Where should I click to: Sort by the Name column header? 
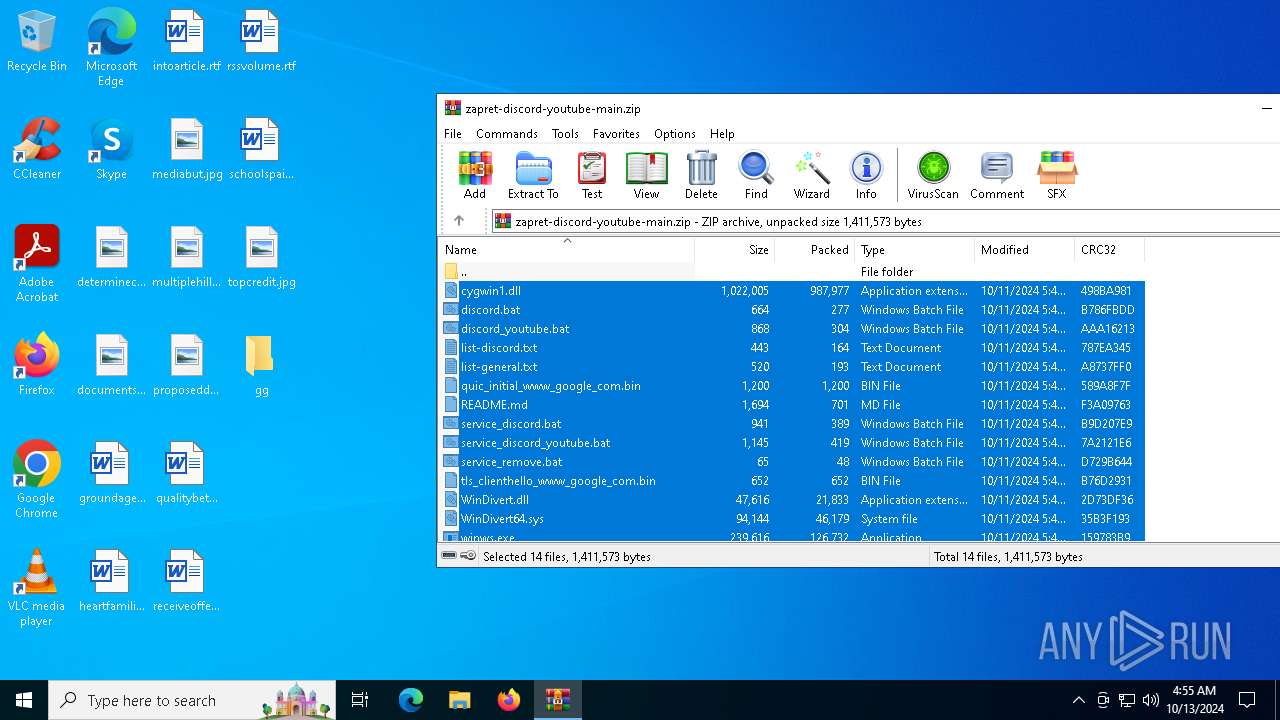click(x=567, y=250)
